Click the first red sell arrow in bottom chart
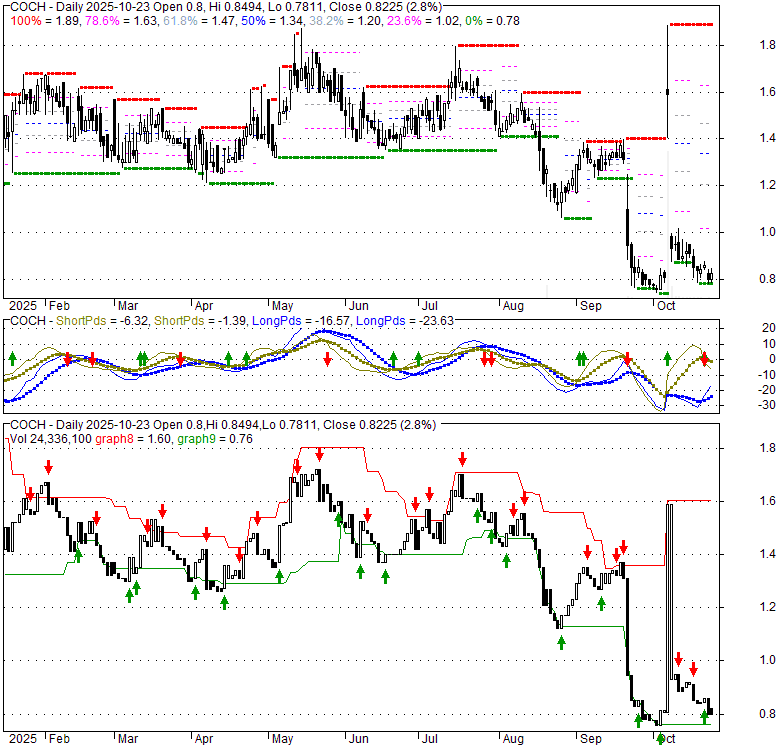 (48, 466)
